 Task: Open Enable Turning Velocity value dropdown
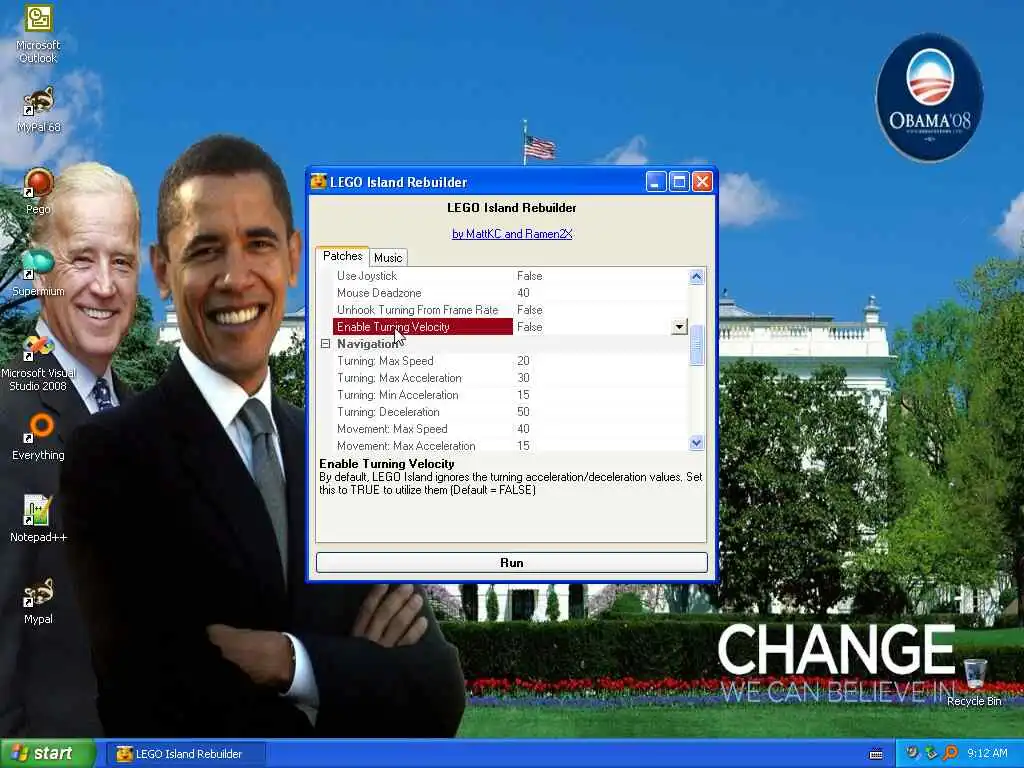pyautogui.click(x=679, y=327)
